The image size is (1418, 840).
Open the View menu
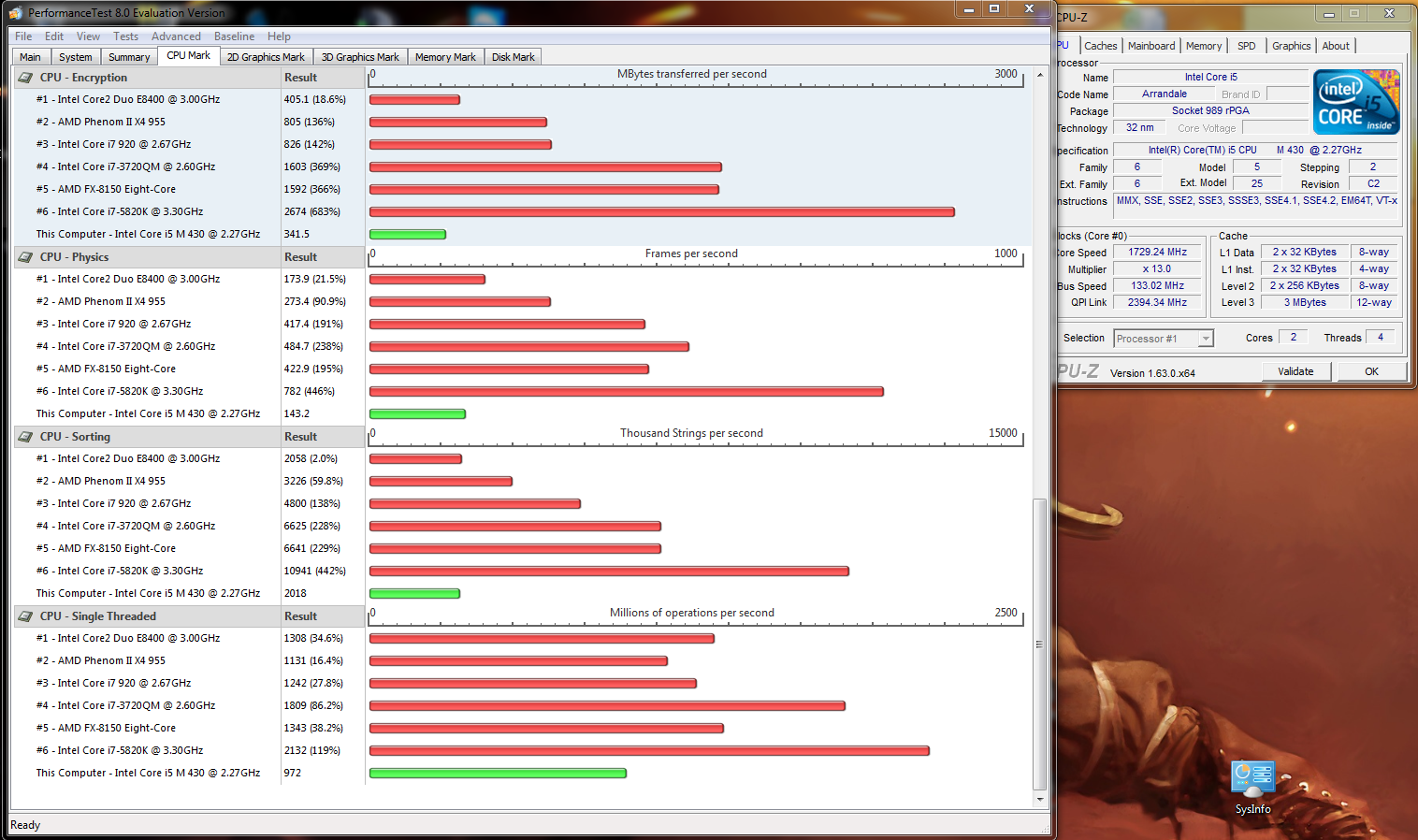pyautogui.click(x=88, y=36)
